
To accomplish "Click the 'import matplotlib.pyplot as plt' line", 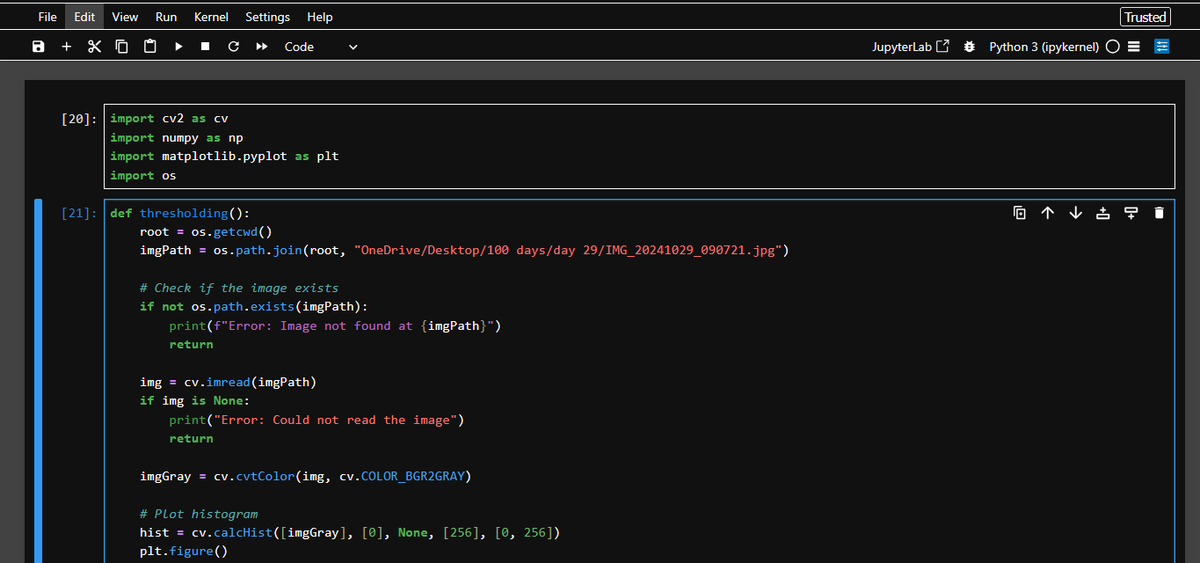I will [224, 157].
